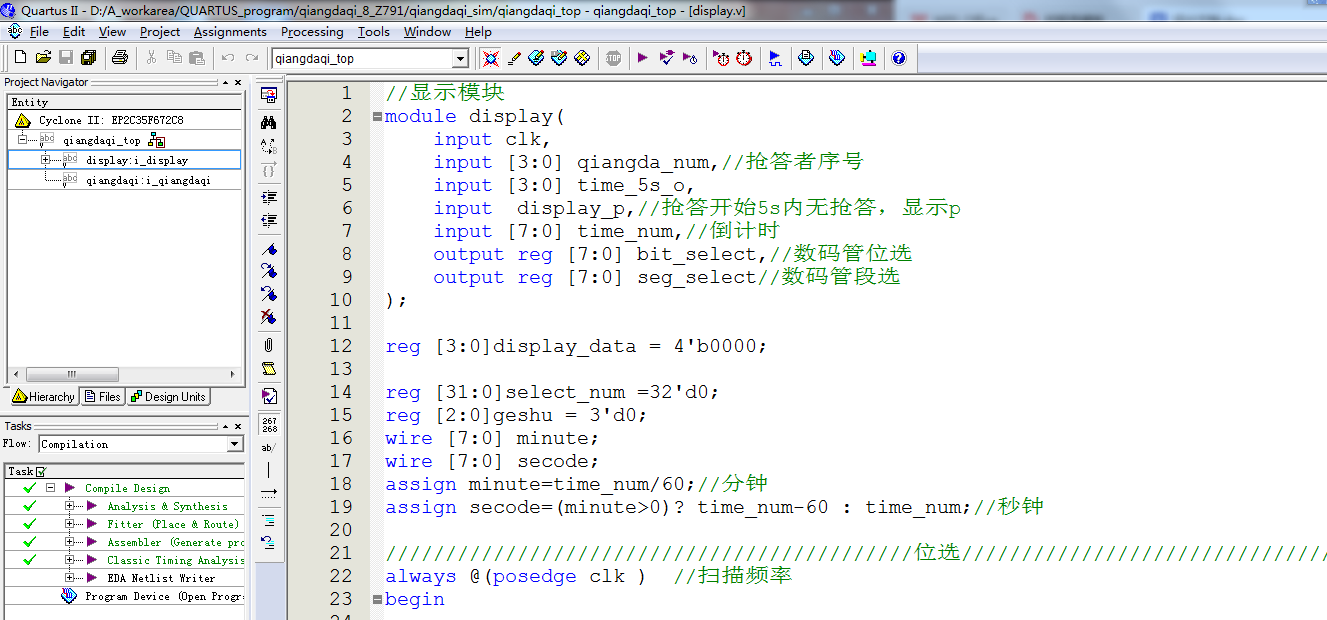Toggle the Task column checkmark header
Image resolution: width=1327 pixels, height=620 pixels.
tap(41, 471)
